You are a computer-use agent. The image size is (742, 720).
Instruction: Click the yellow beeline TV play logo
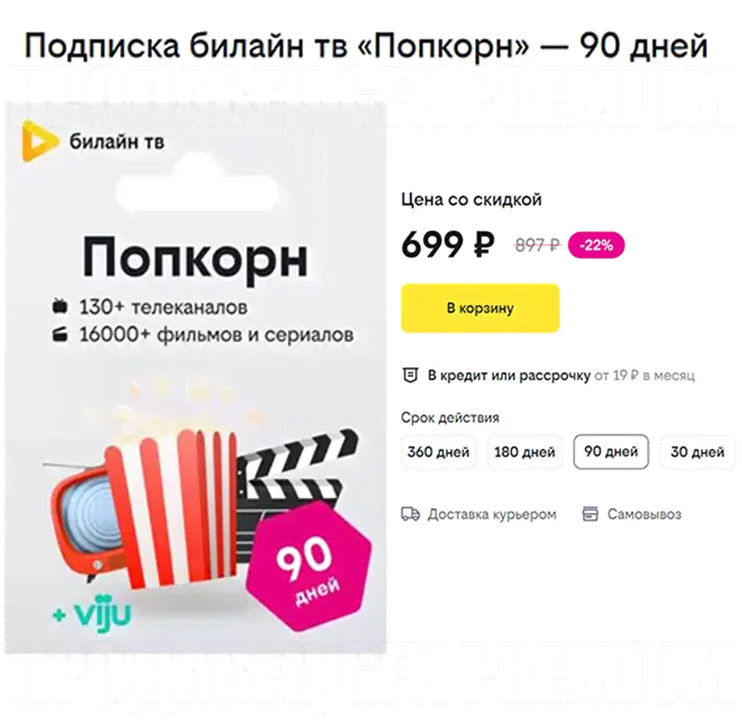pos(40,141)
